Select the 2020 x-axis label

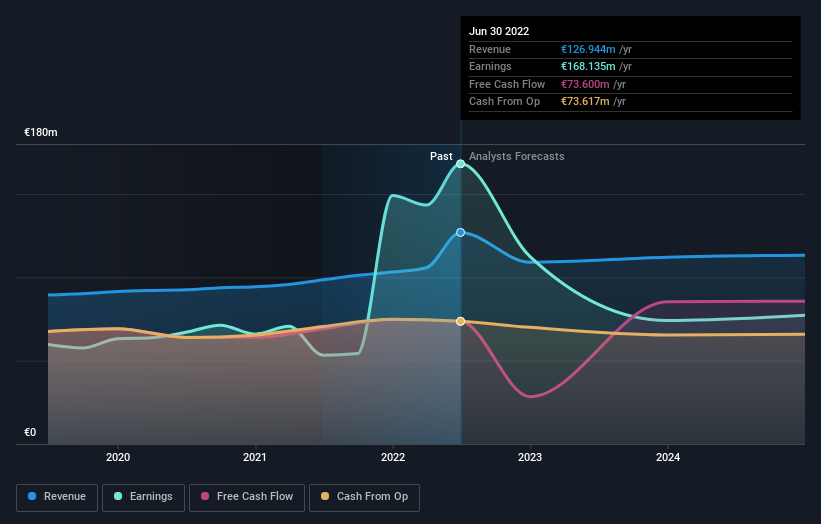(118, 457)
